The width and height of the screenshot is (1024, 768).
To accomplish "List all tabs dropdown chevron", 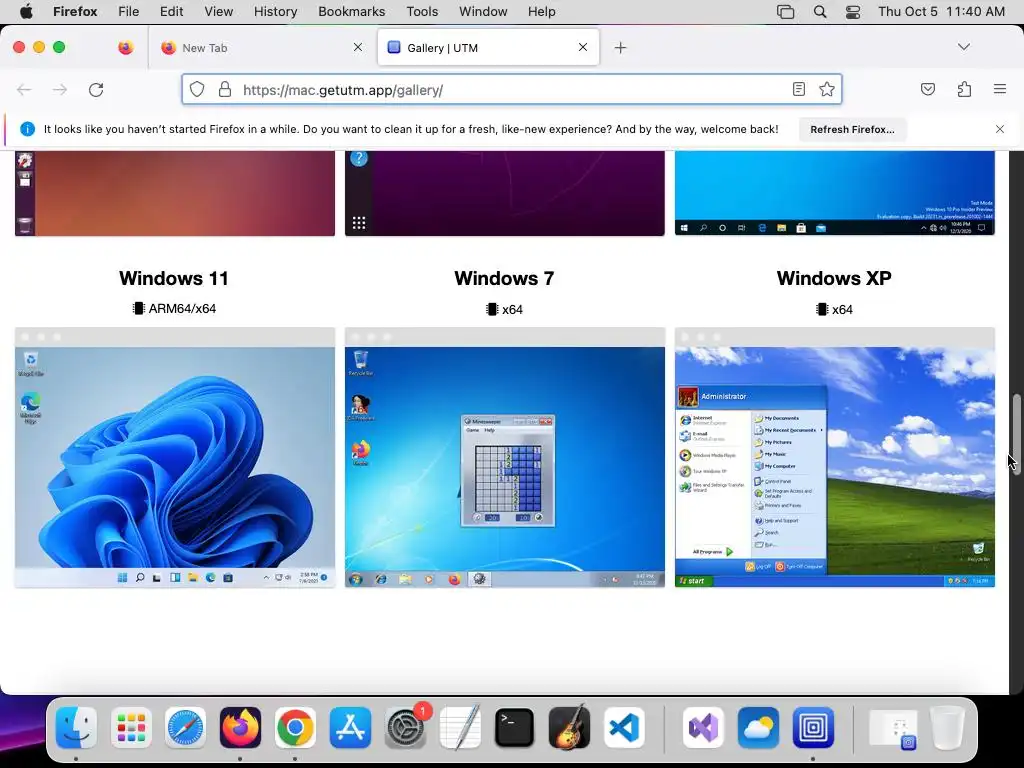I will click(964, 47).
